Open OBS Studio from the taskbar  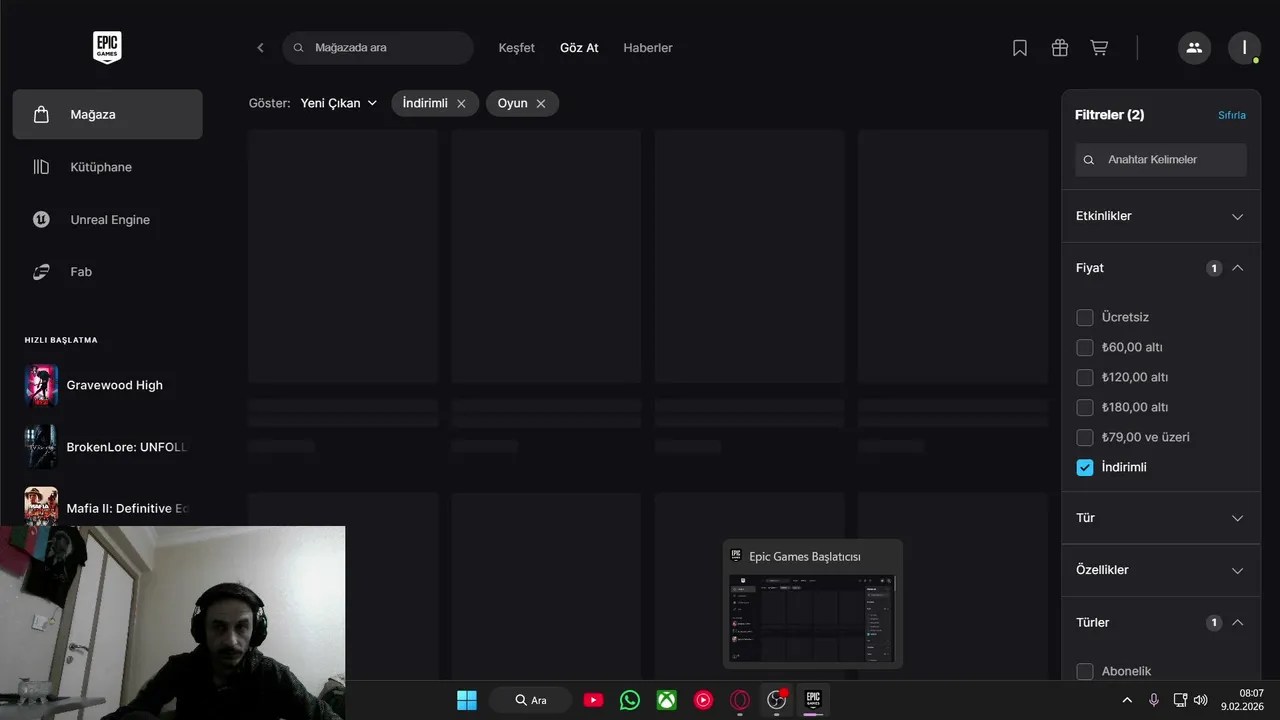777,700
